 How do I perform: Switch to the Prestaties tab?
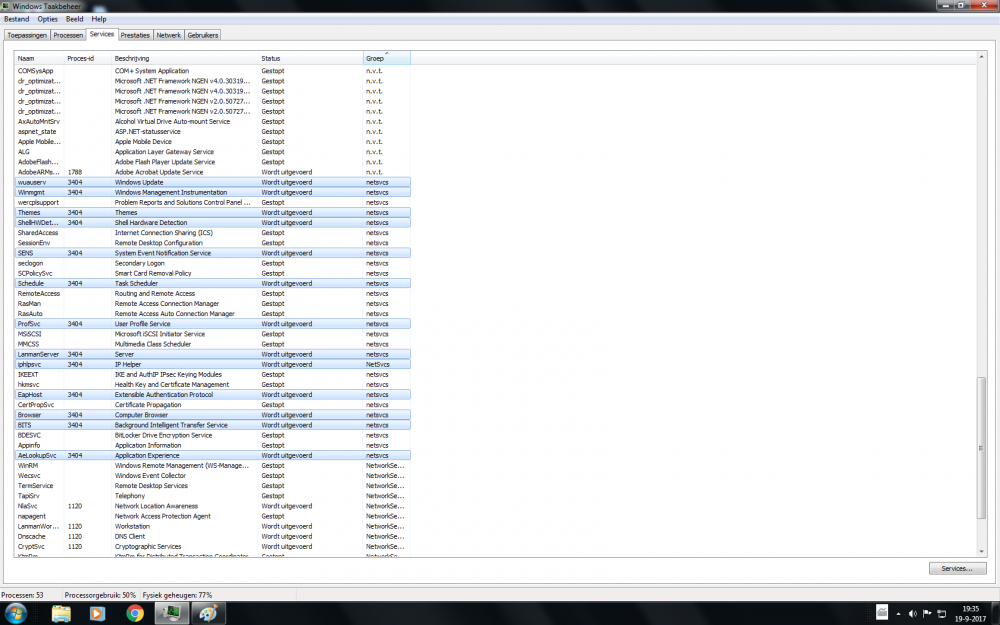[135, 35]
